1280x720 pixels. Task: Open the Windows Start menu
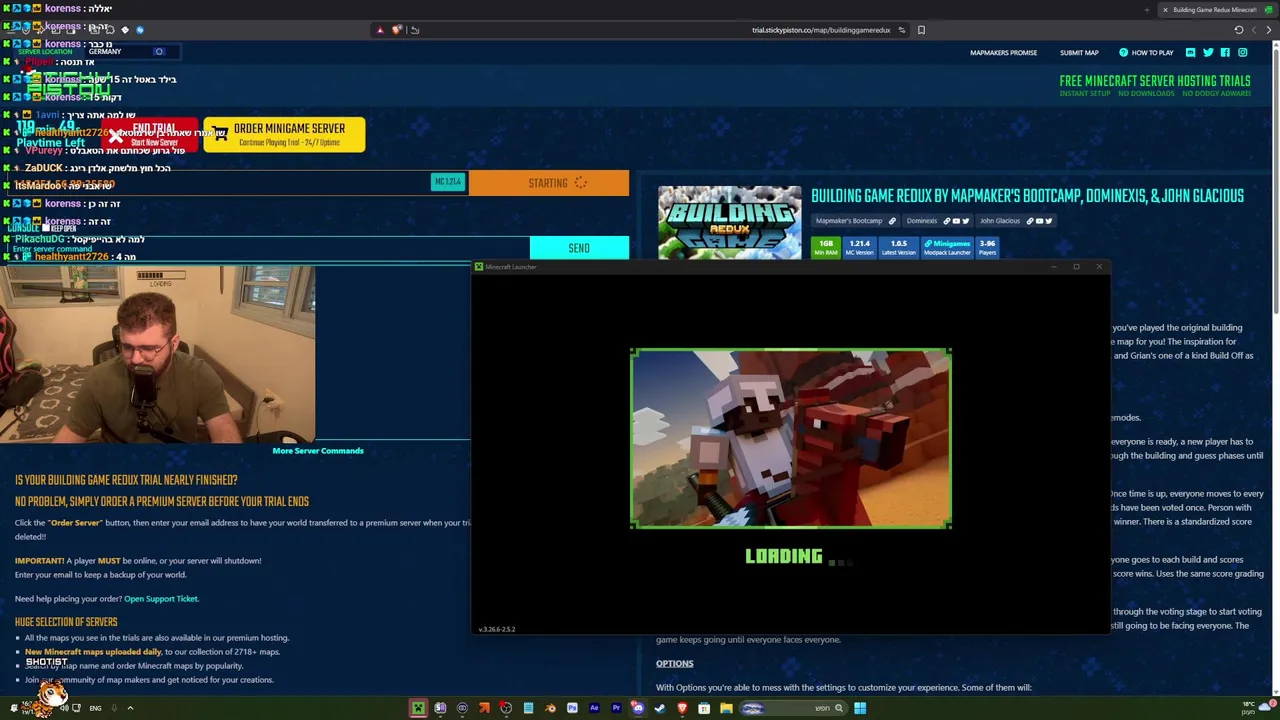coord(860,708)
